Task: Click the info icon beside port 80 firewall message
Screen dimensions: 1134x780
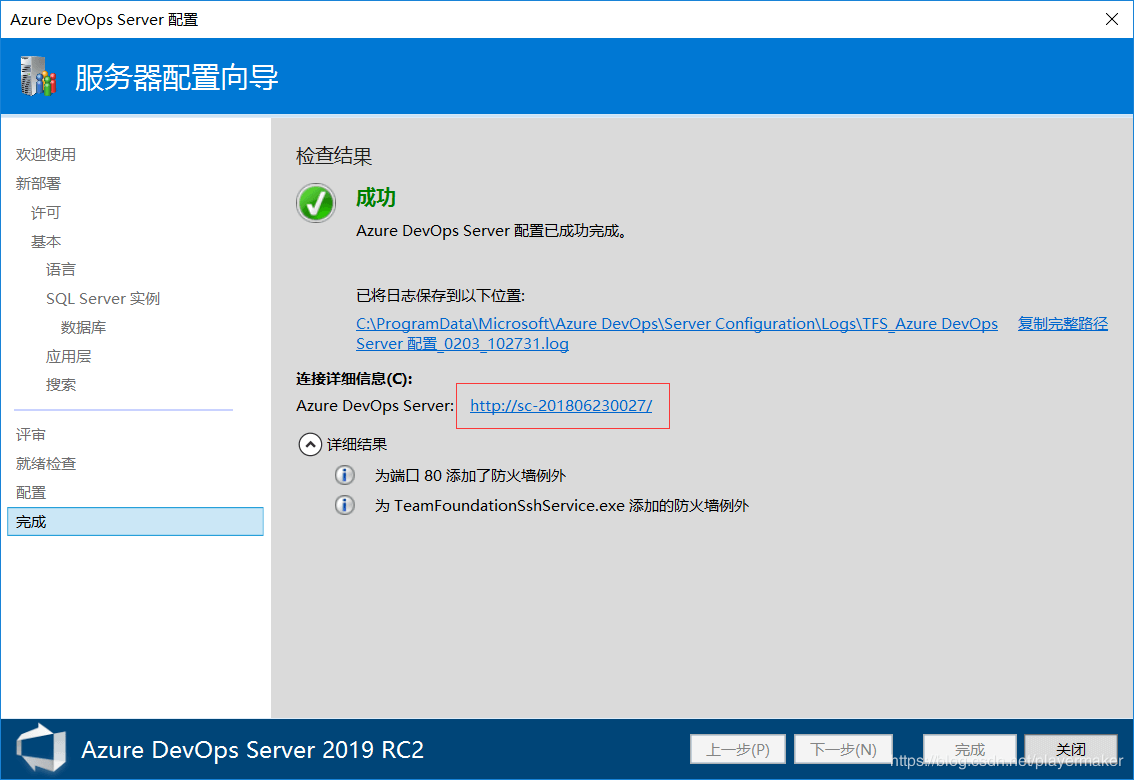Action: coord(345,475)
